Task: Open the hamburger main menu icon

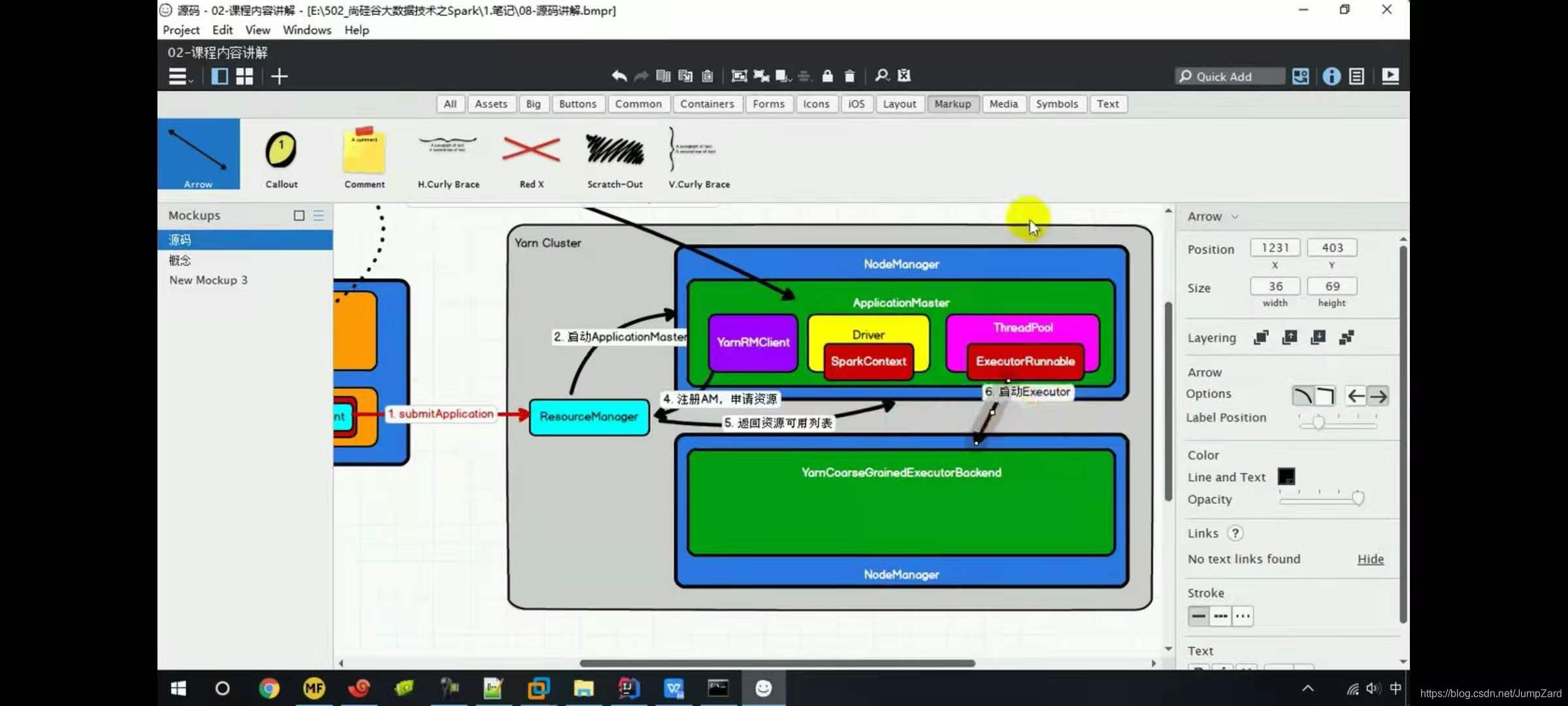Action: pos(179,76)
